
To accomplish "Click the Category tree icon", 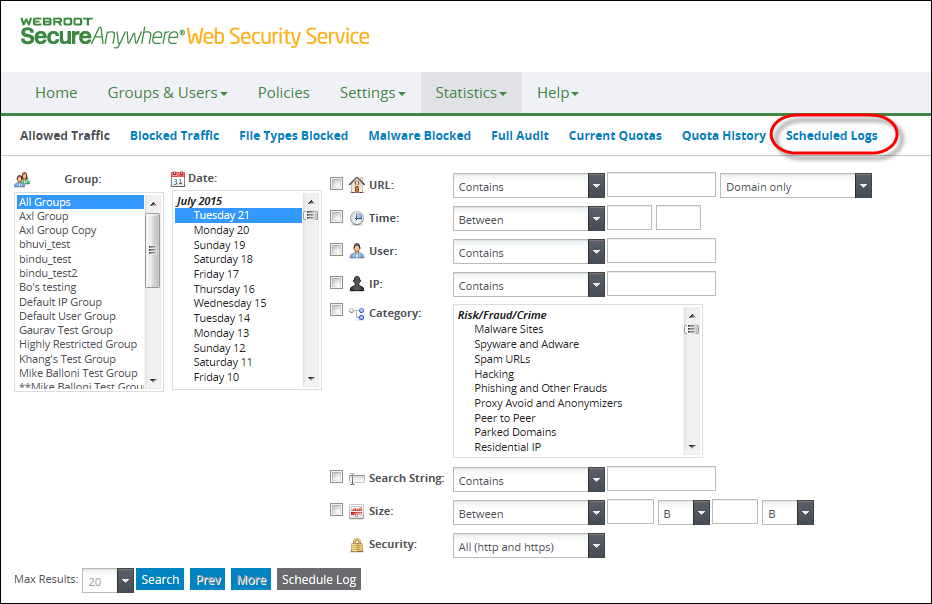I will (357, 313).
